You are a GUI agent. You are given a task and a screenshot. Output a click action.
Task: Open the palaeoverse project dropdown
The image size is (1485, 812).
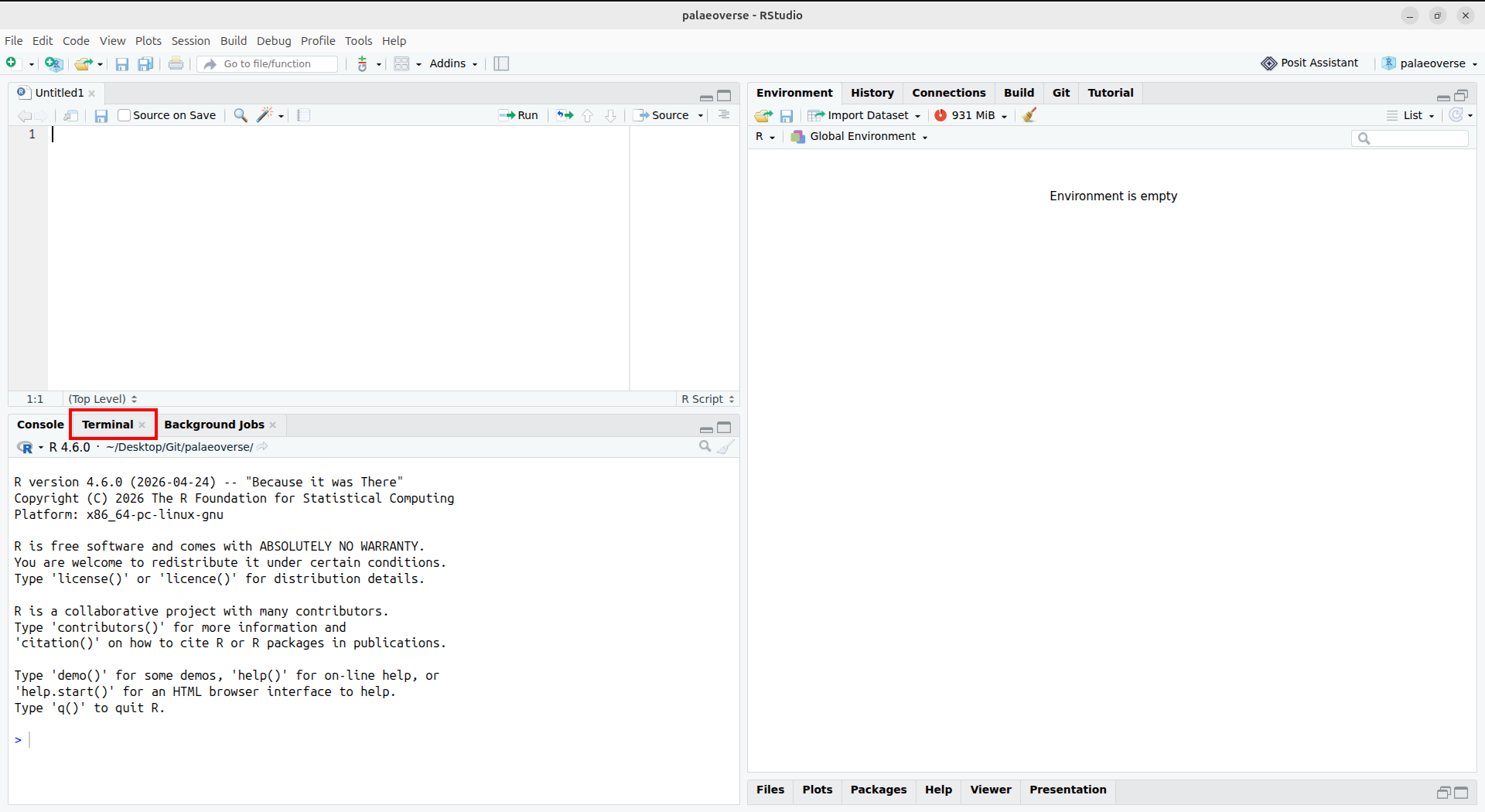click(x=1430, y=63)
